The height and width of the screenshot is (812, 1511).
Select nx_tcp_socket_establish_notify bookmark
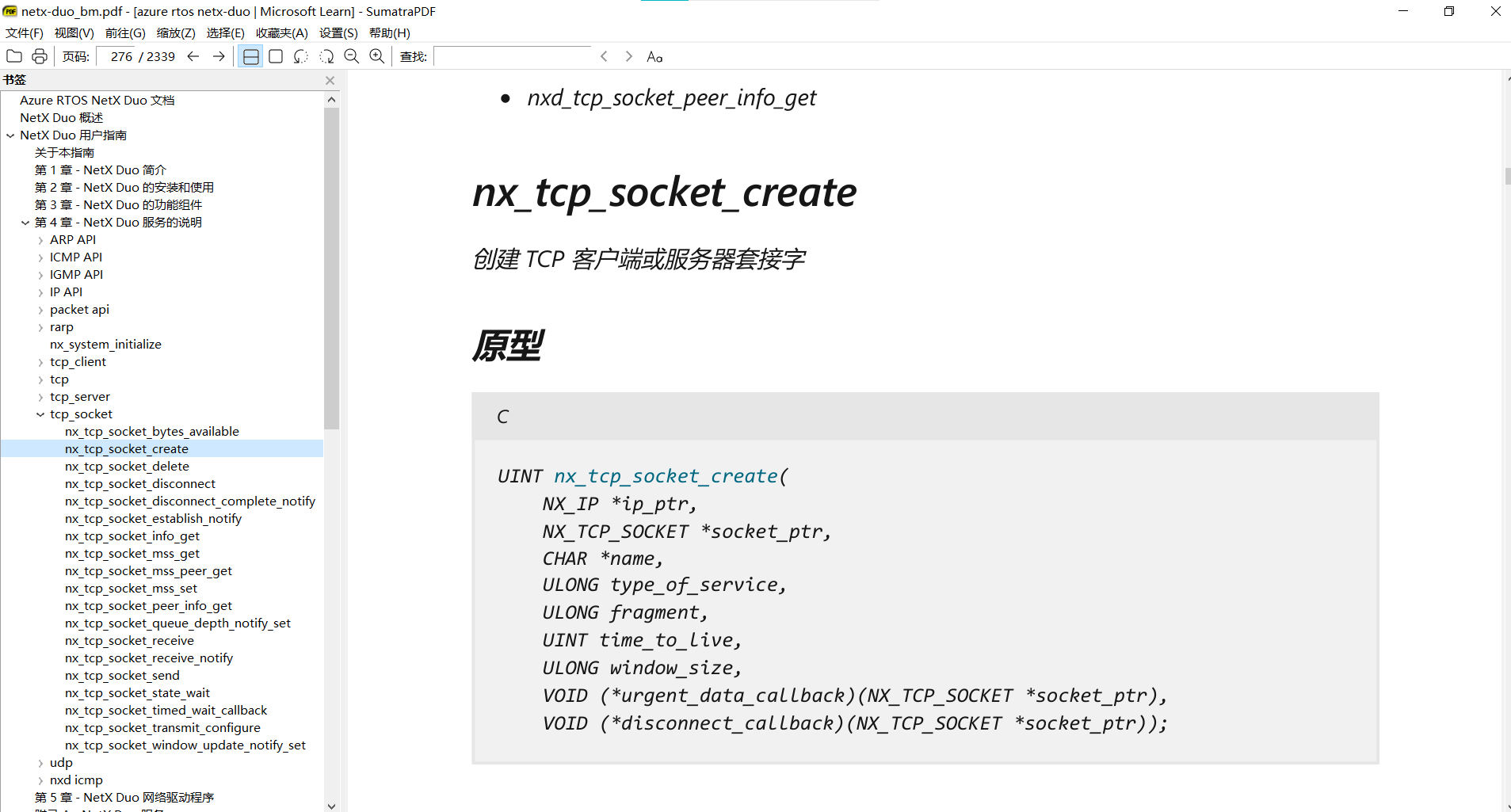153,519
